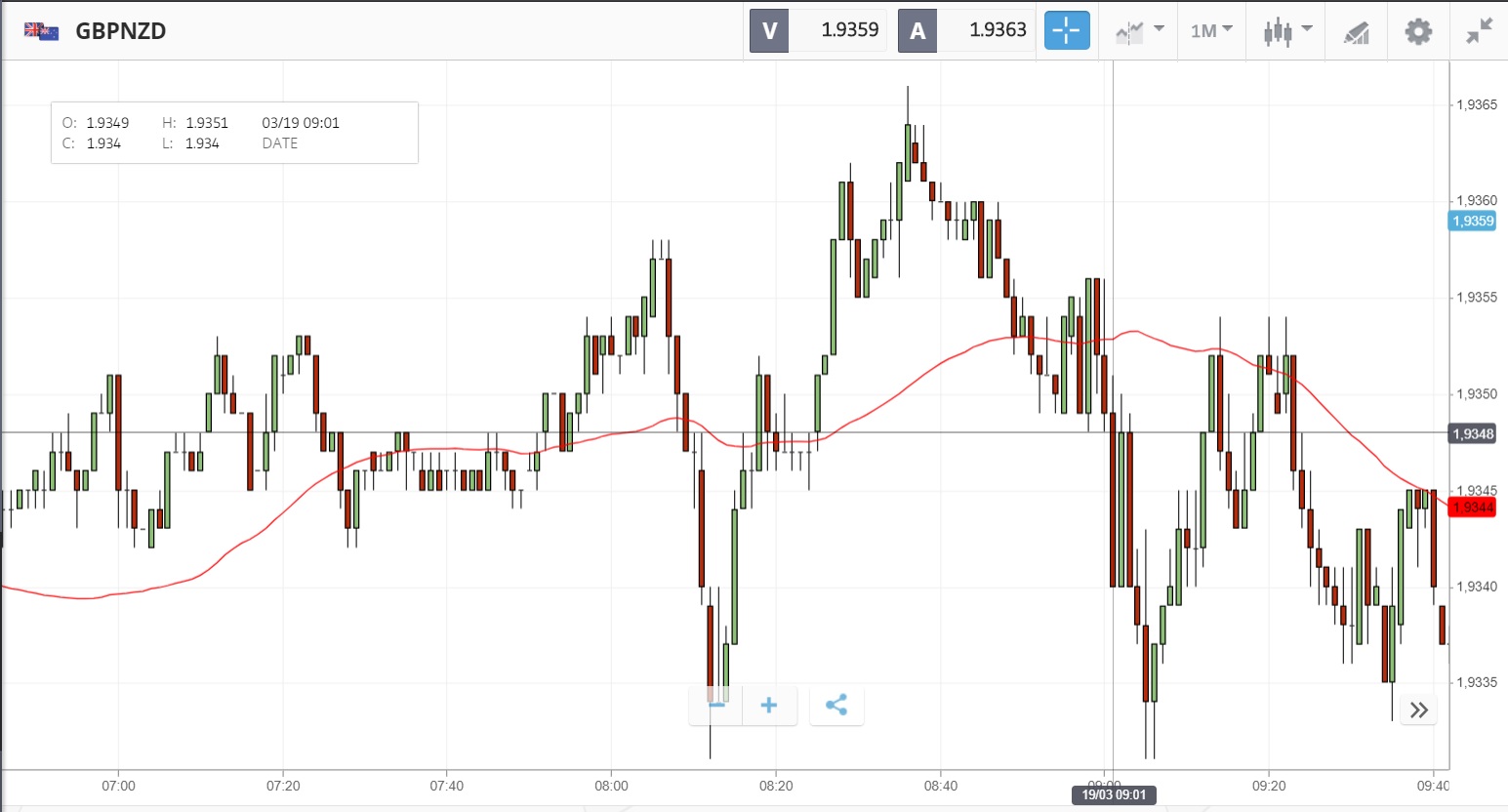The width and height of the screenshot is (1508, 812).
Task: Zoom out chart with minus button
Action: click(716, 705)
